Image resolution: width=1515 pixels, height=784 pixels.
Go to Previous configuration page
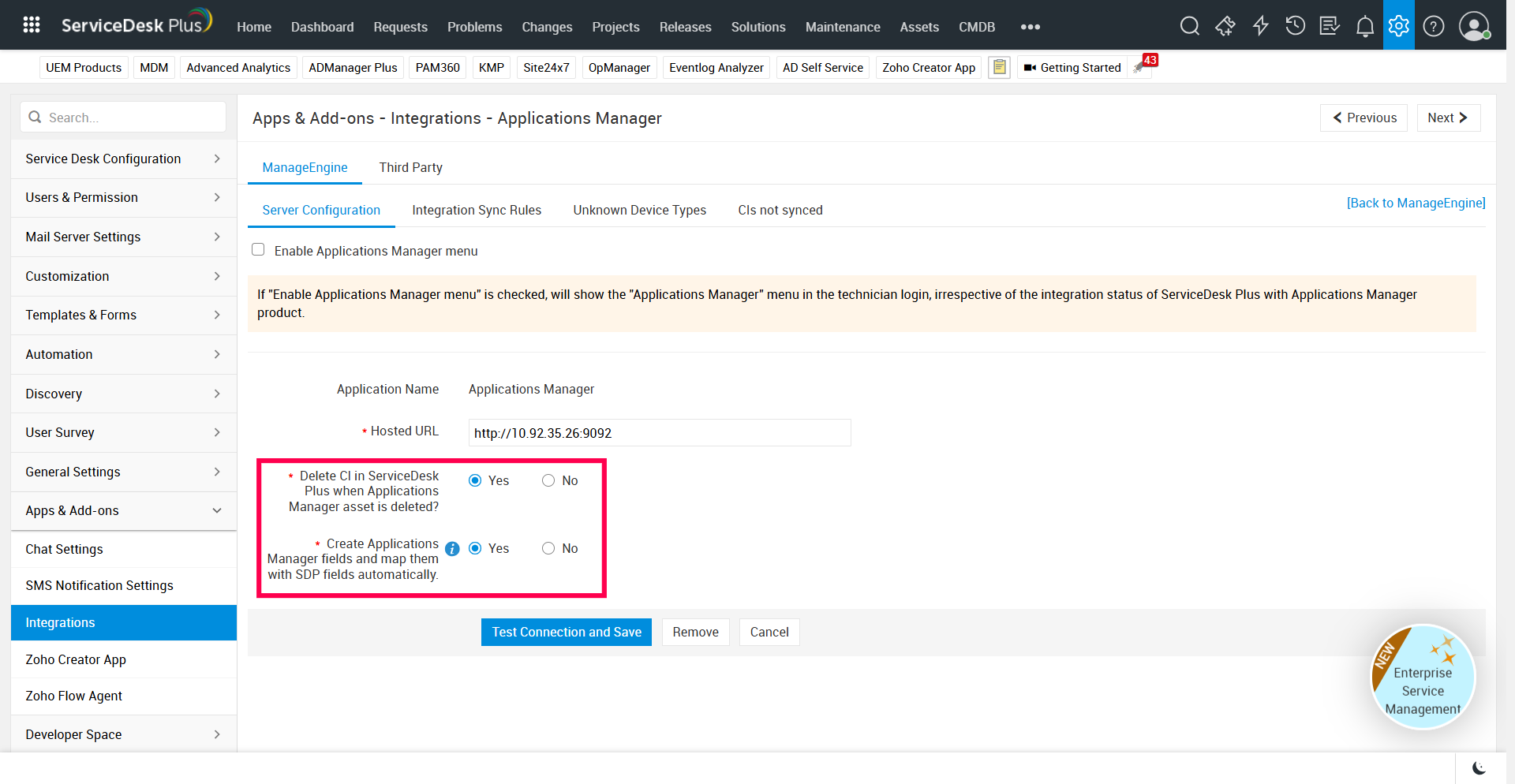(x=1363, y=118)
